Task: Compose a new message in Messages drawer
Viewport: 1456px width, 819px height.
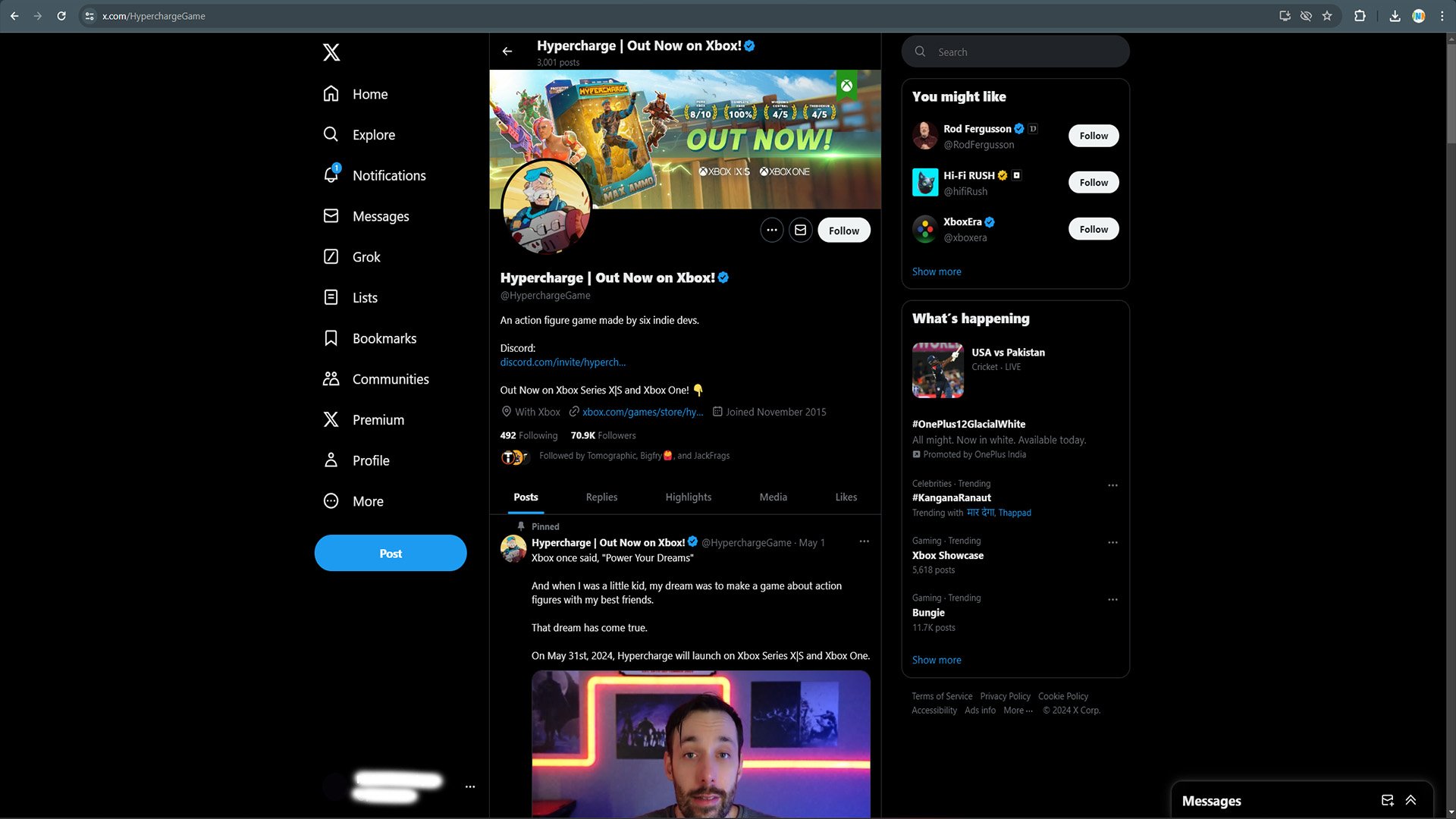Action: tap(1387, 800)
